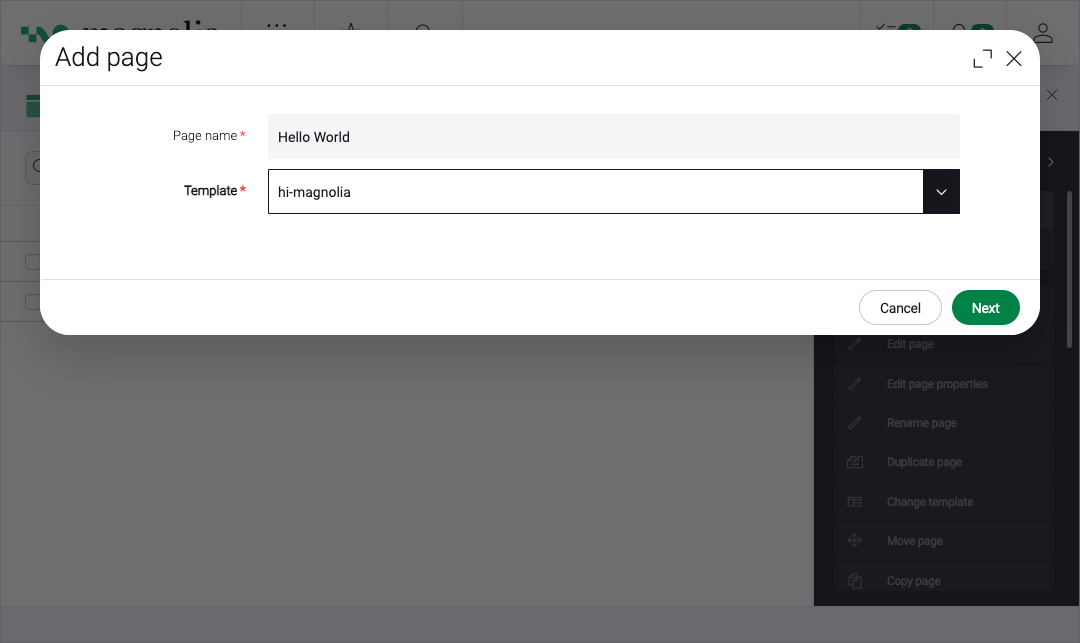Click the Copy page icon

pos(854,581)
